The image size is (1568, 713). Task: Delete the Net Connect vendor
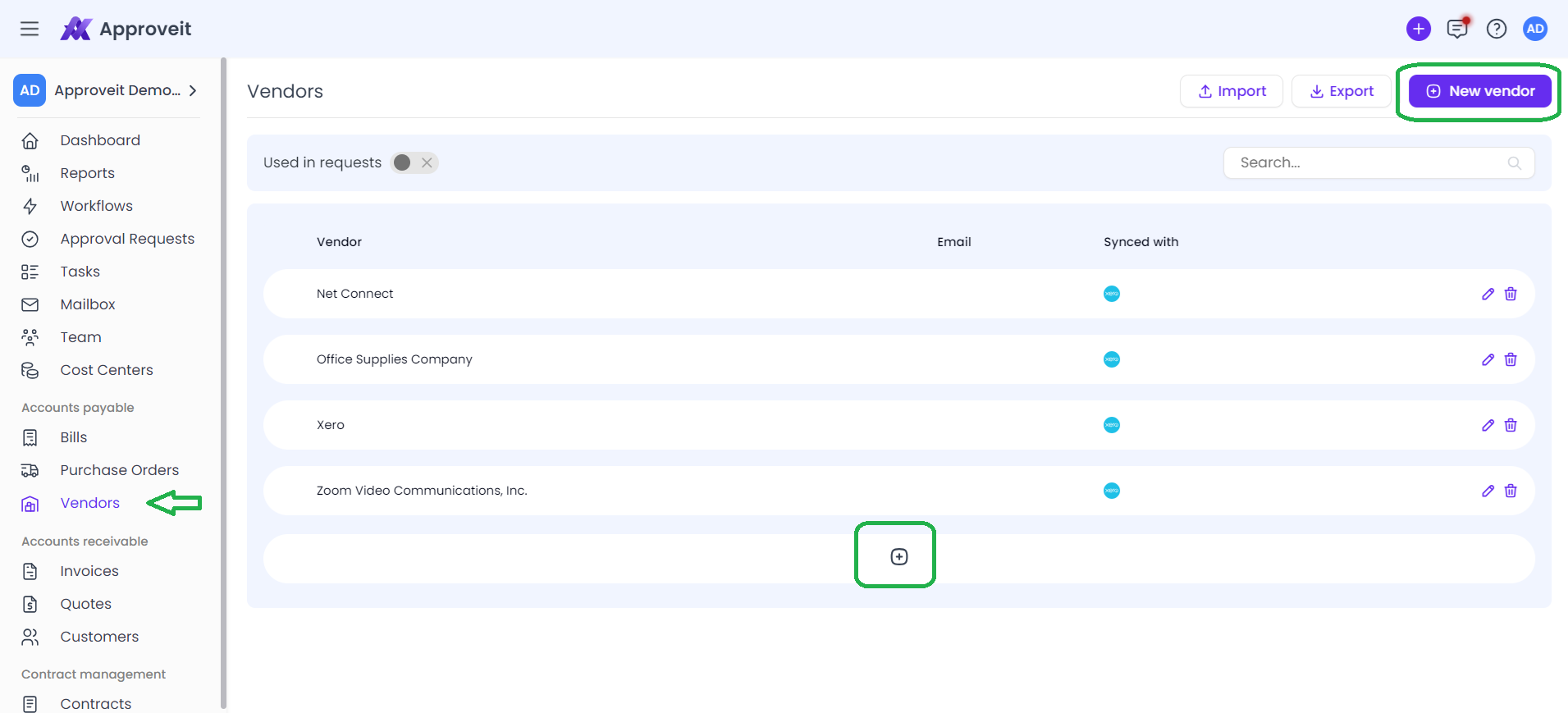(1511, 294)
